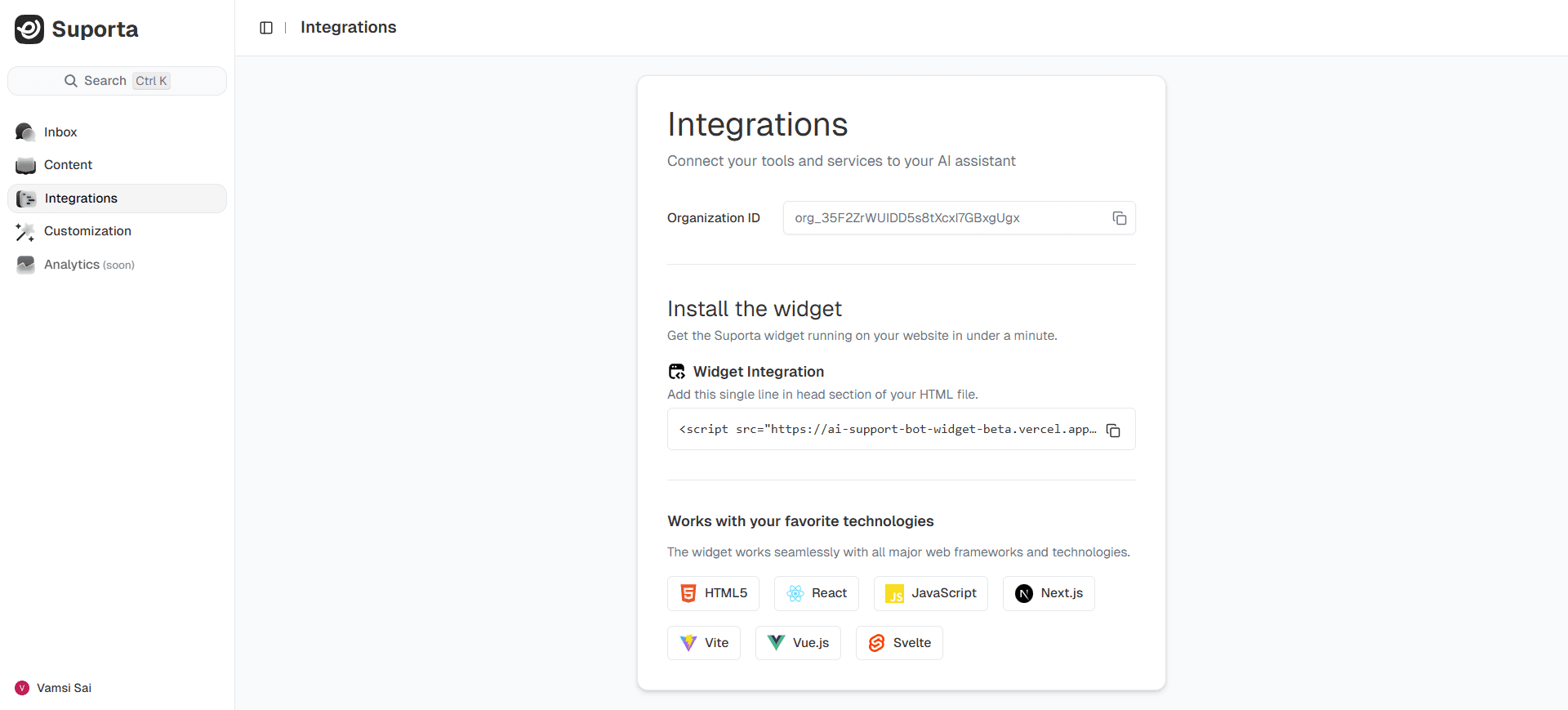Select the React label
The width and height of the screenshot is (1568, 710).
829,593
